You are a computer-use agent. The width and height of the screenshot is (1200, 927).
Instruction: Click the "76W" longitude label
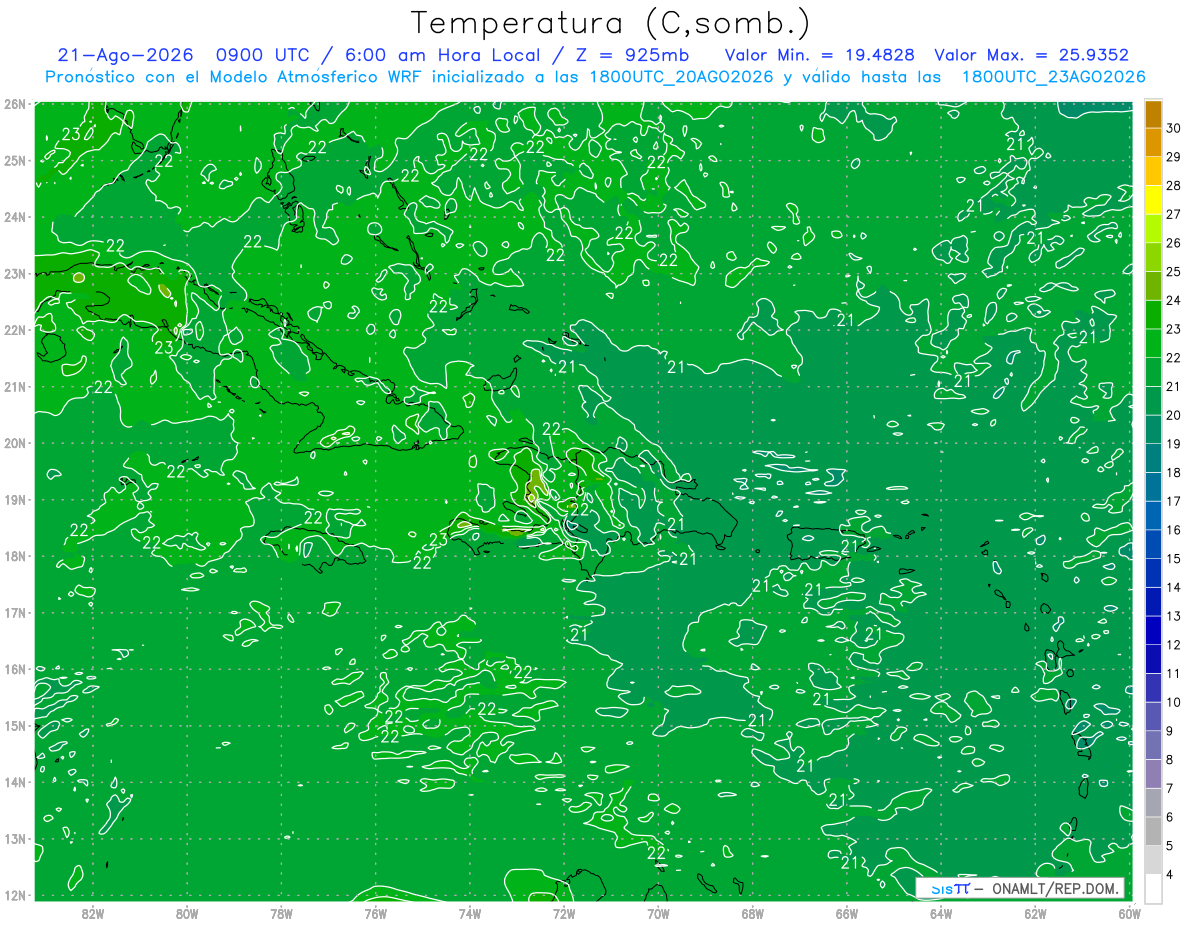click(375, 912)
